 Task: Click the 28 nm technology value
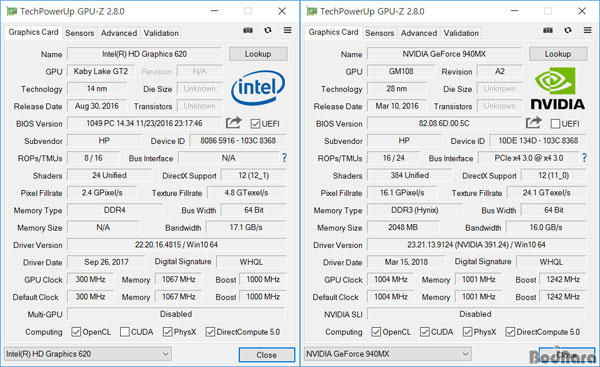point(397,88)
